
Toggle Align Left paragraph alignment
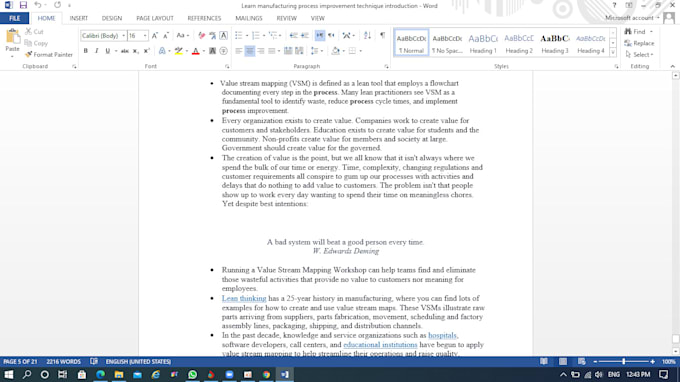coord(239,51)
